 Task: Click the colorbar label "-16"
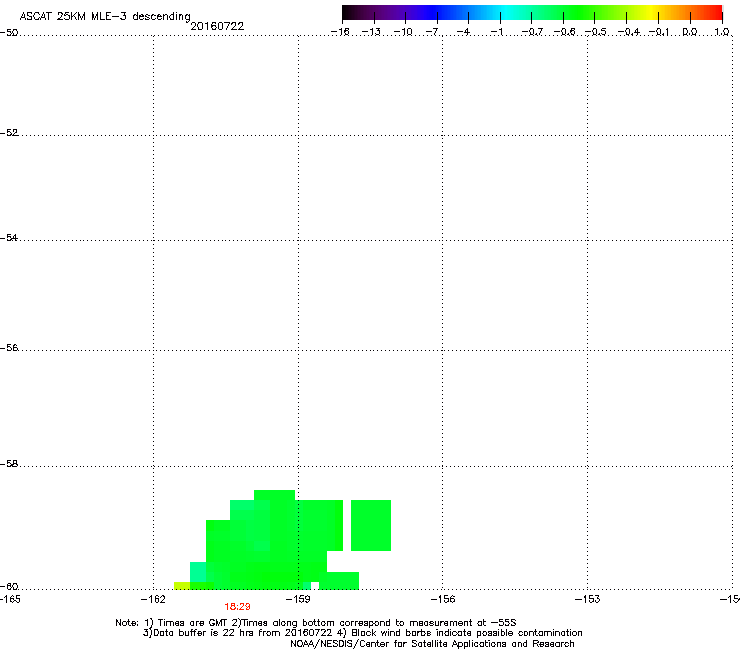[340, 32]
